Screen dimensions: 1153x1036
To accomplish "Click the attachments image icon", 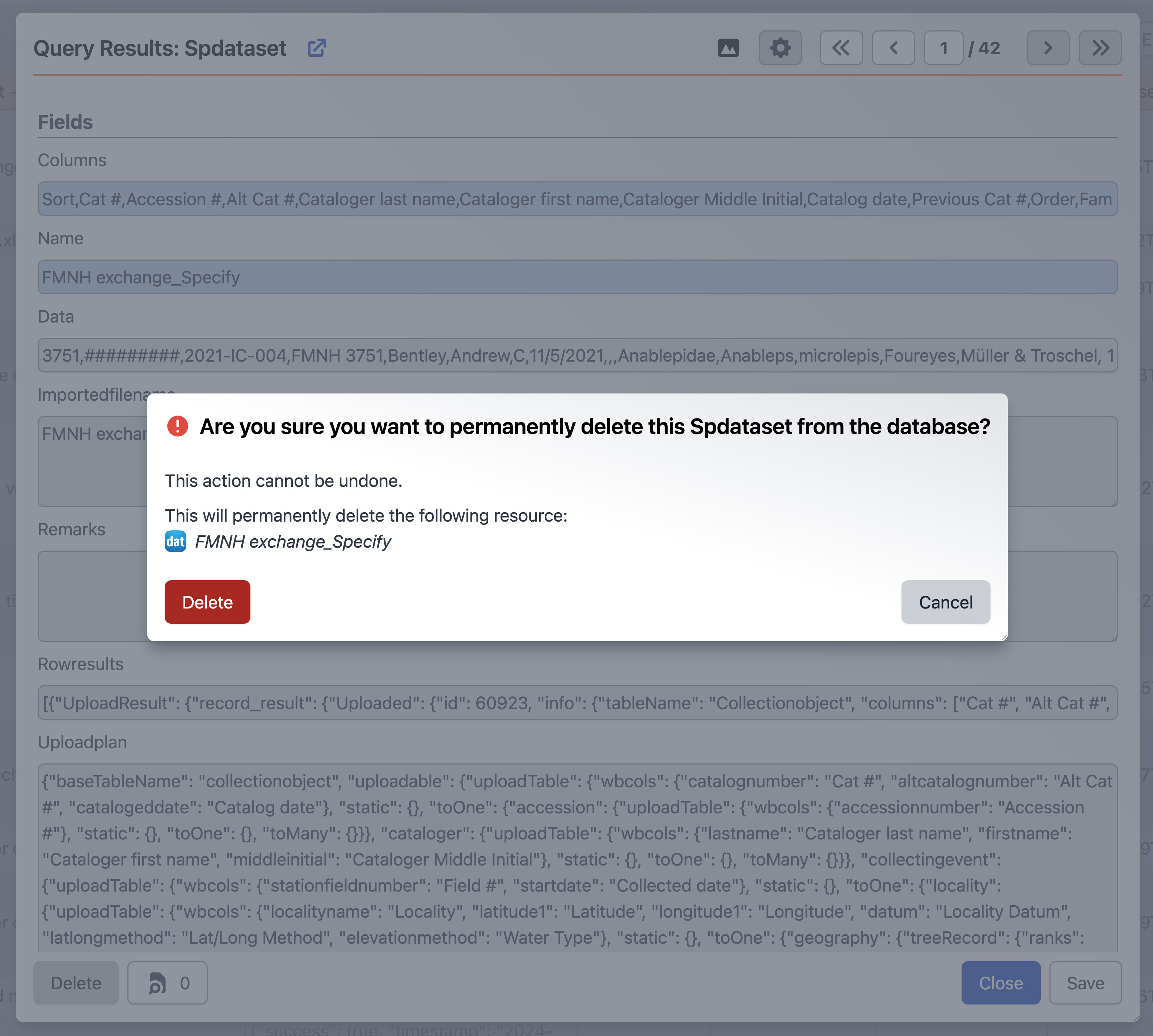I will (x=728, y=49).
